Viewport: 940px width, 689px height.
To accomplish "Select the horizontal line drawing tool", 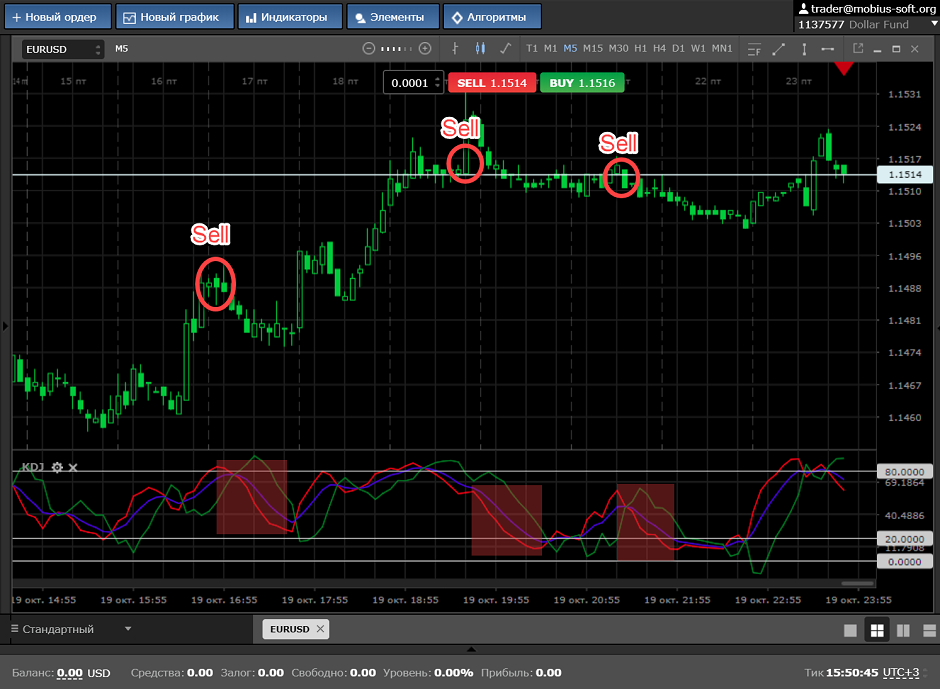I will 827,49.
